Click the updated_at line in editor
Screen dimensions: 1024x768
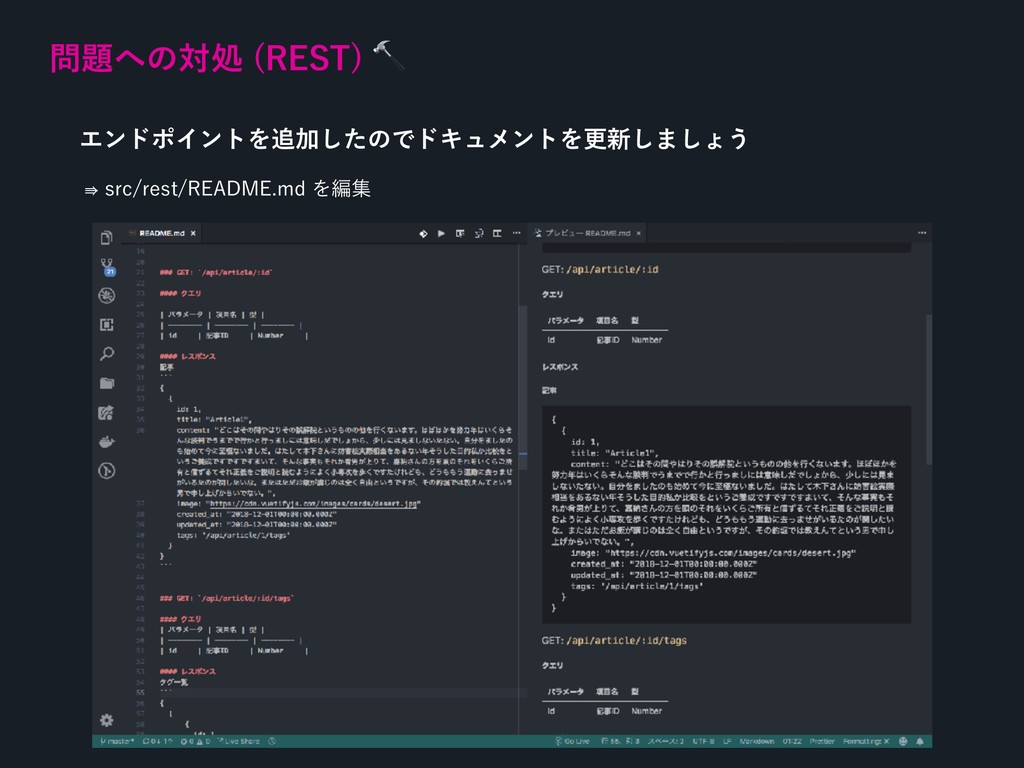[x=257, y=524]
